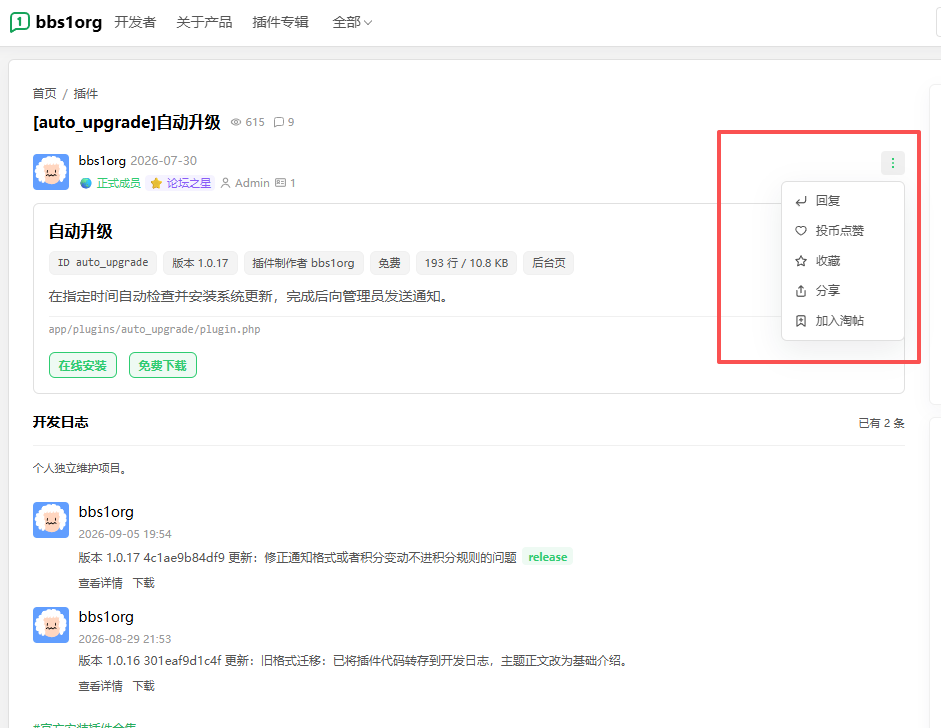The image size is (941, 728).
Task: Click the 免费下载 button
Action: click(x=163, y=366)
